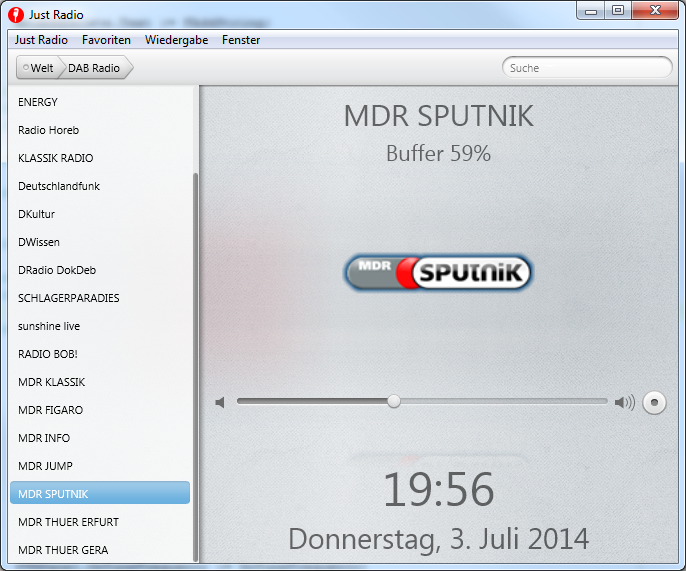686x571 pixels.
Task: Click the loud speaker icon right of volume slider
Action: (x=624, y=402)
